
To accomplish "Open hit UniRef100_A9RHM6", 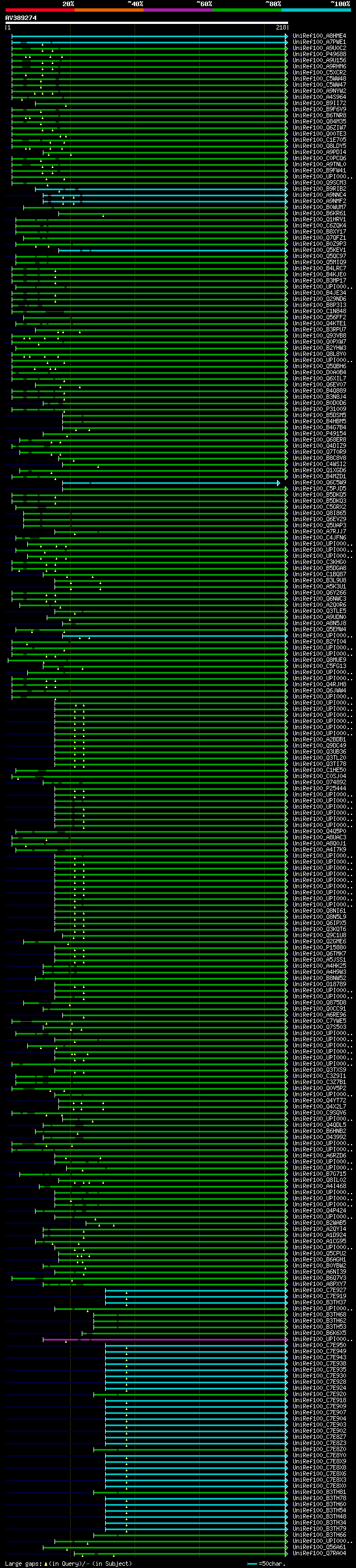I will [x=319, y=66].
